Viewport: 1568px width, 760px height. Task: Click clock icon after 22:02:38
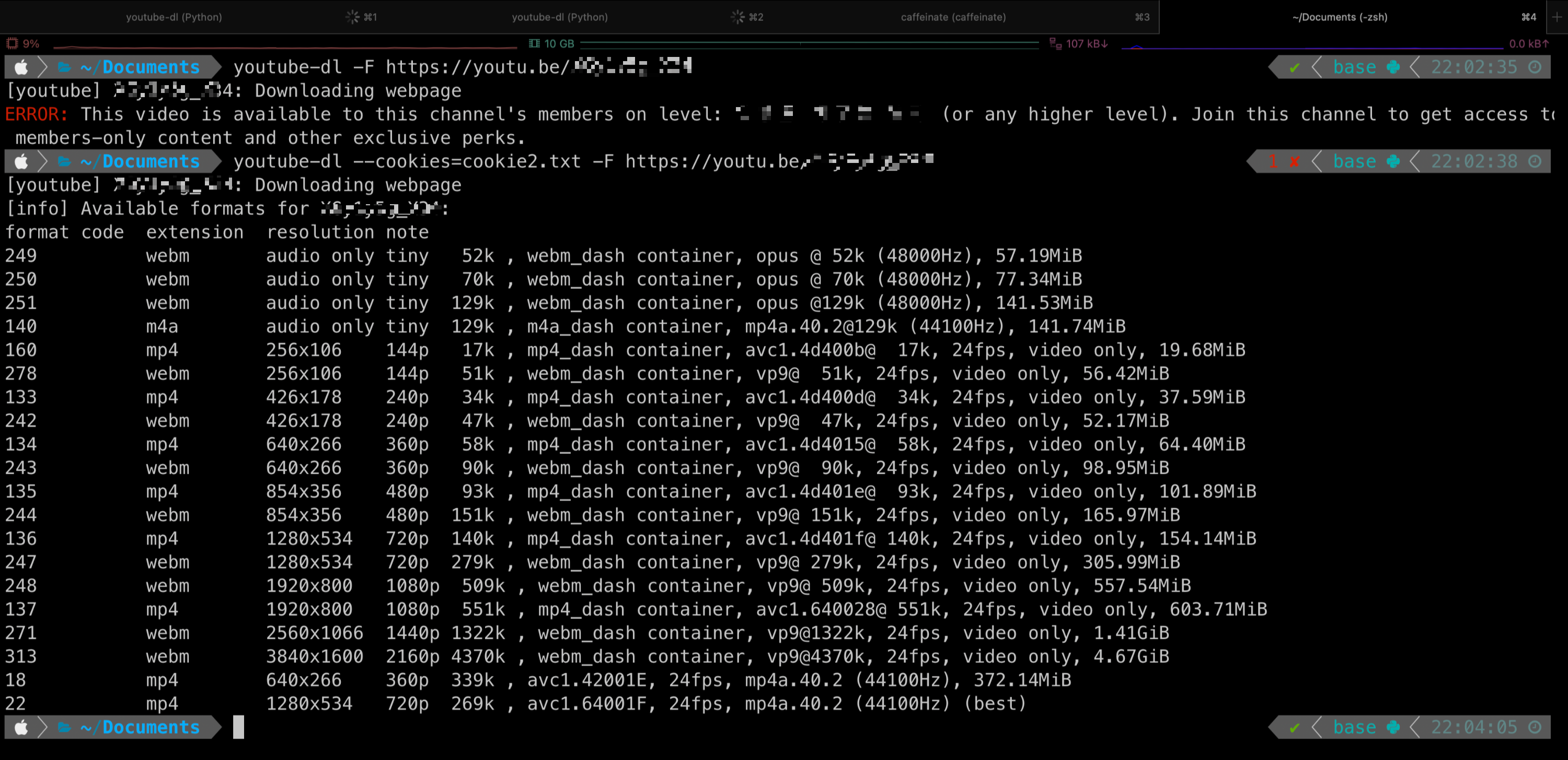click(1535, 161)
